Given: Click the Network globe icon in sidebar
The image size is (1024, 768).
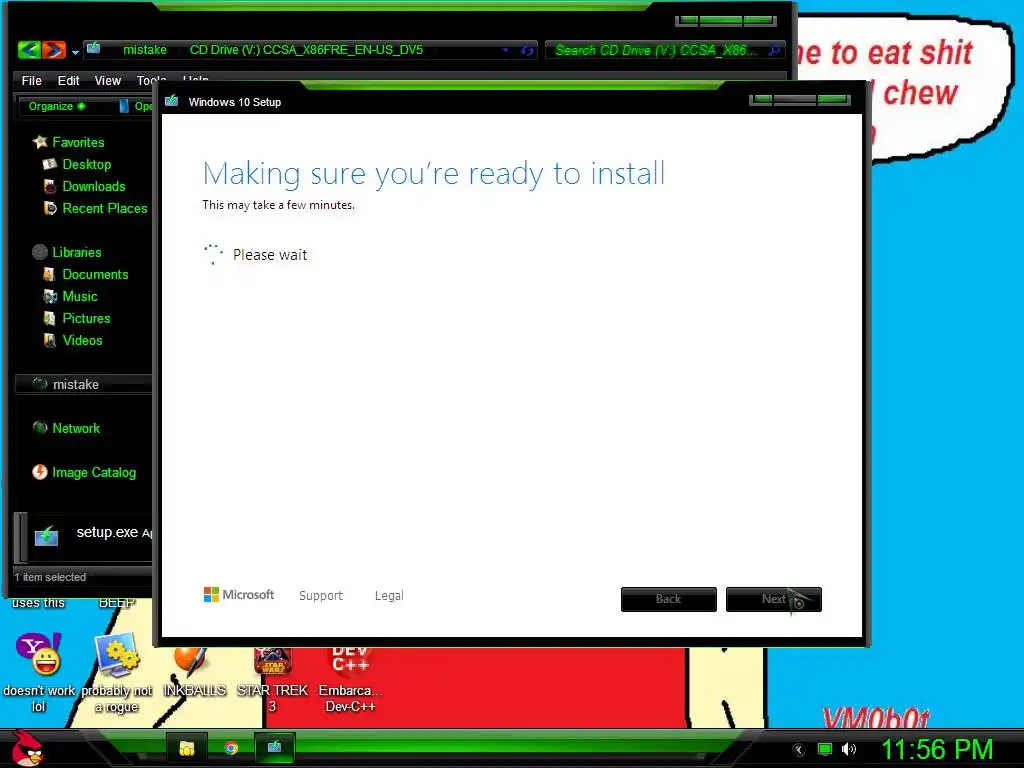Looking at the screenshot, I should [x=40, y=428].
